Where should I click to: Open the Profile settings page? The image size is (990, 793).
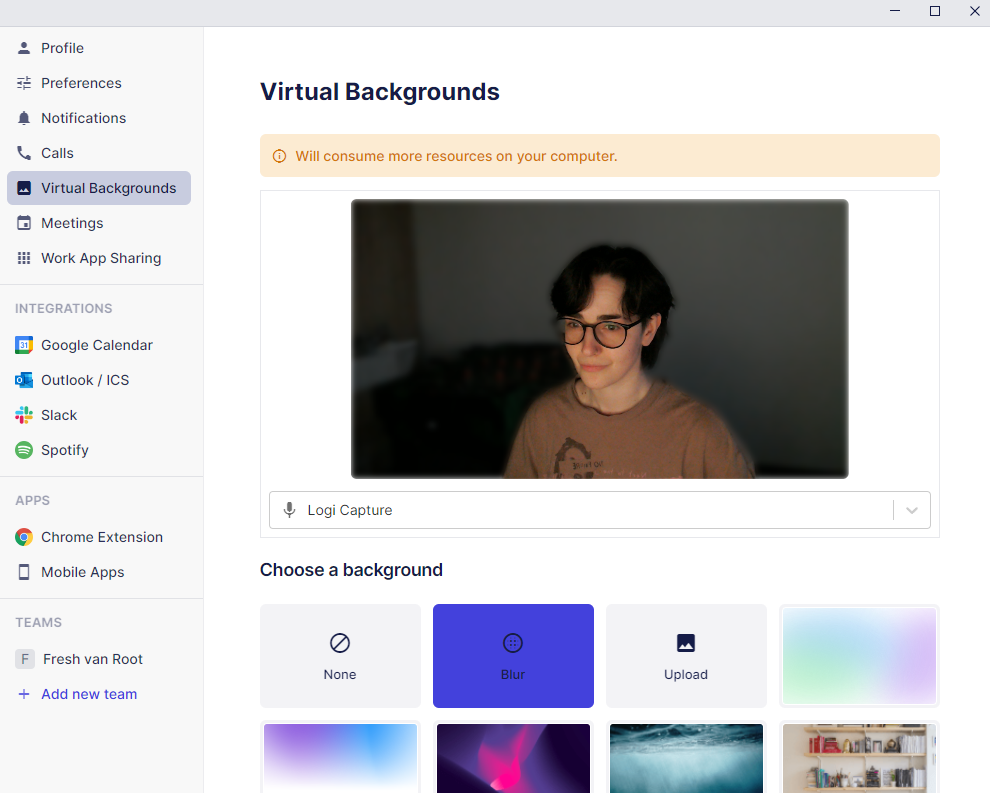tap(62, 48)
